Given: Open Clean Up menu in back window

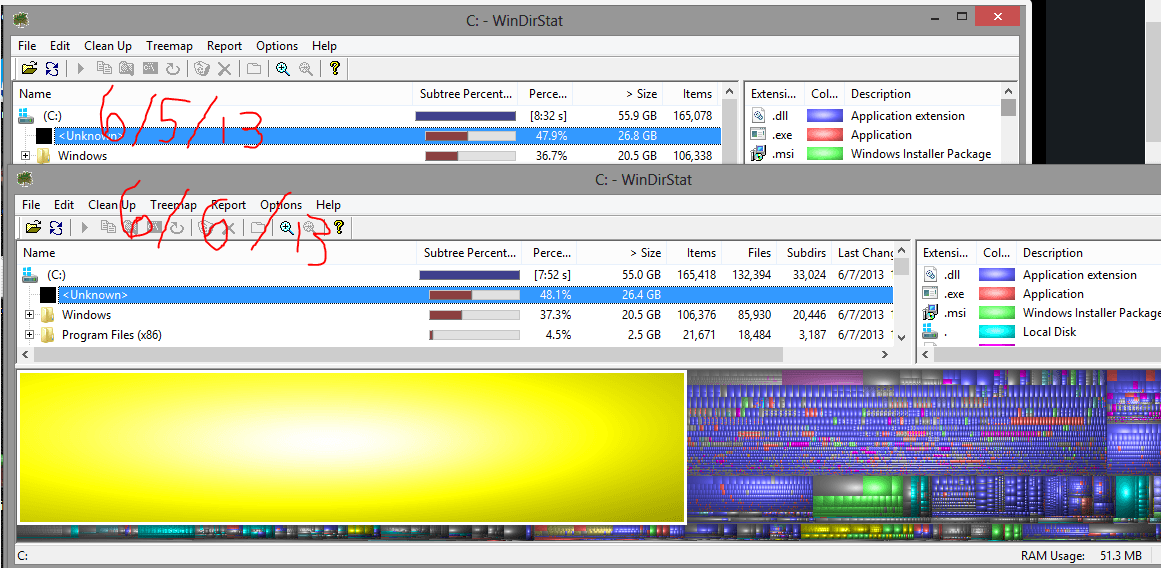Looking at the screenshot, I should coord(107,46).
